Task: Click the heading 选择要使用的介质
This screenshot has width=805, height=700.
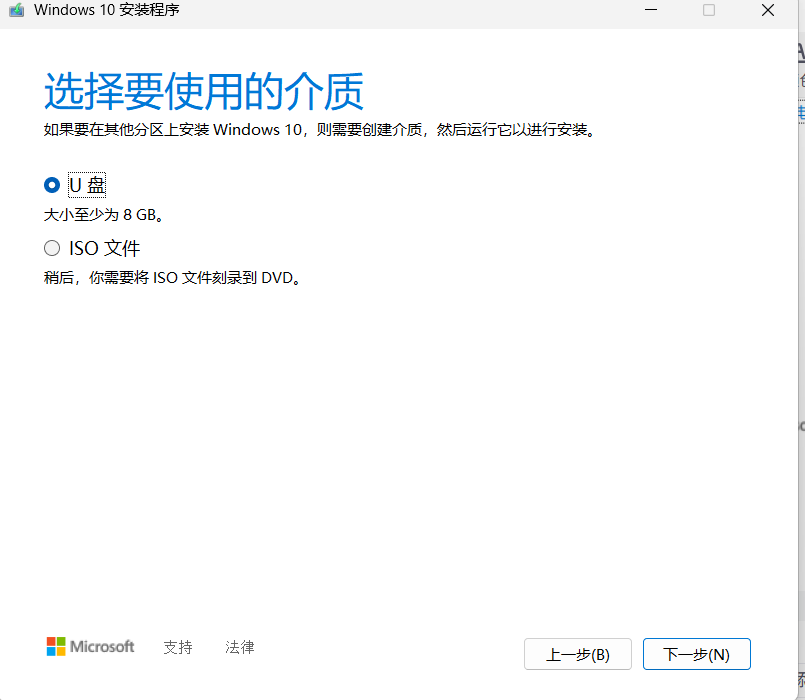Action: coord(204,91)
